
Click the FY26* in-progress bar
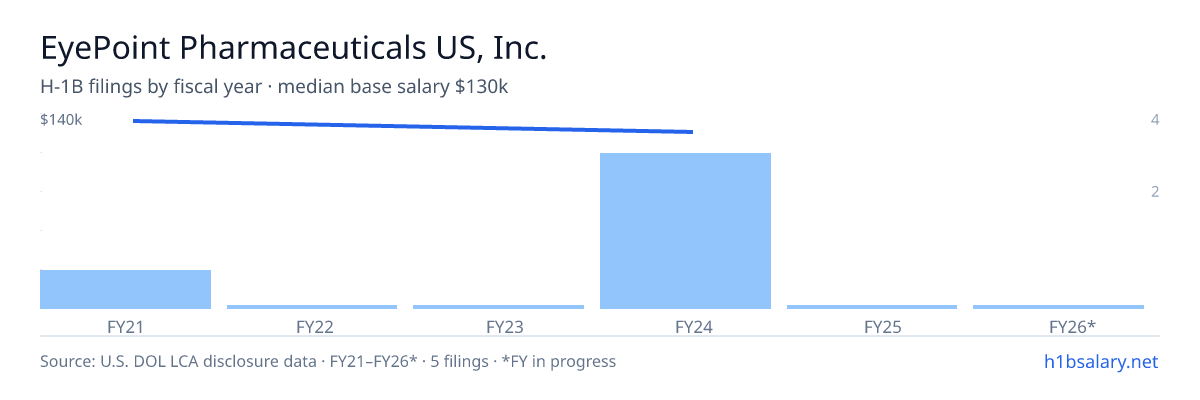(x=1058, y=307)
